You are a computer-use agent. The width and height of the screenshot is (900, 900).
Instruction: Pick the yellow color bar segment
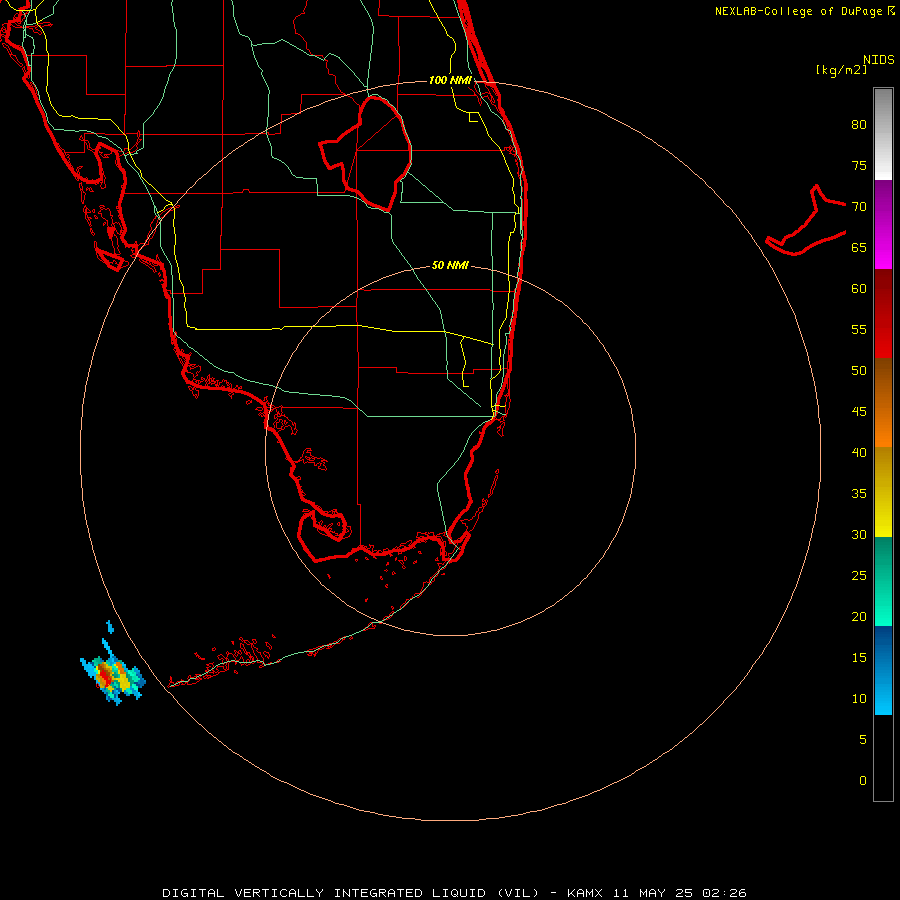pos(883,492)
